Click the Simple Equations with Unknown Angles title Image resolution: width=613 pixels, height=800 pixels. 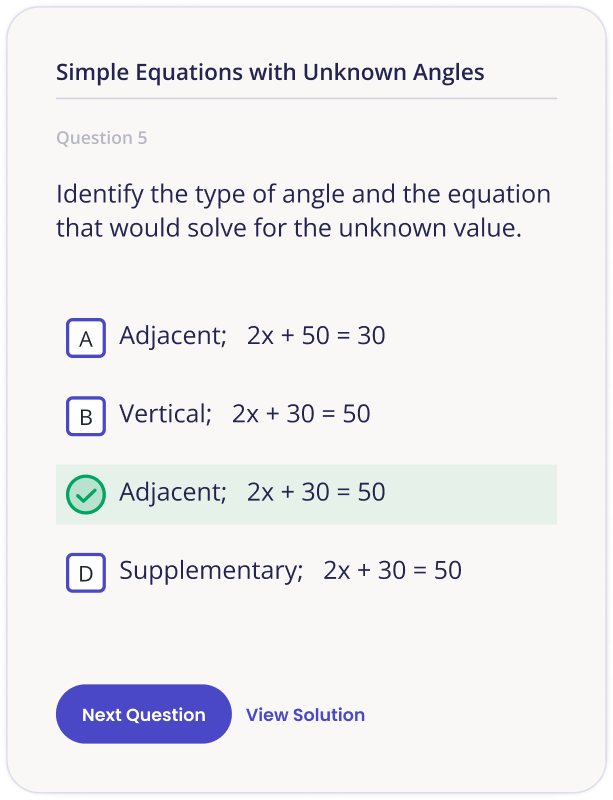click(x=269, y=72)
